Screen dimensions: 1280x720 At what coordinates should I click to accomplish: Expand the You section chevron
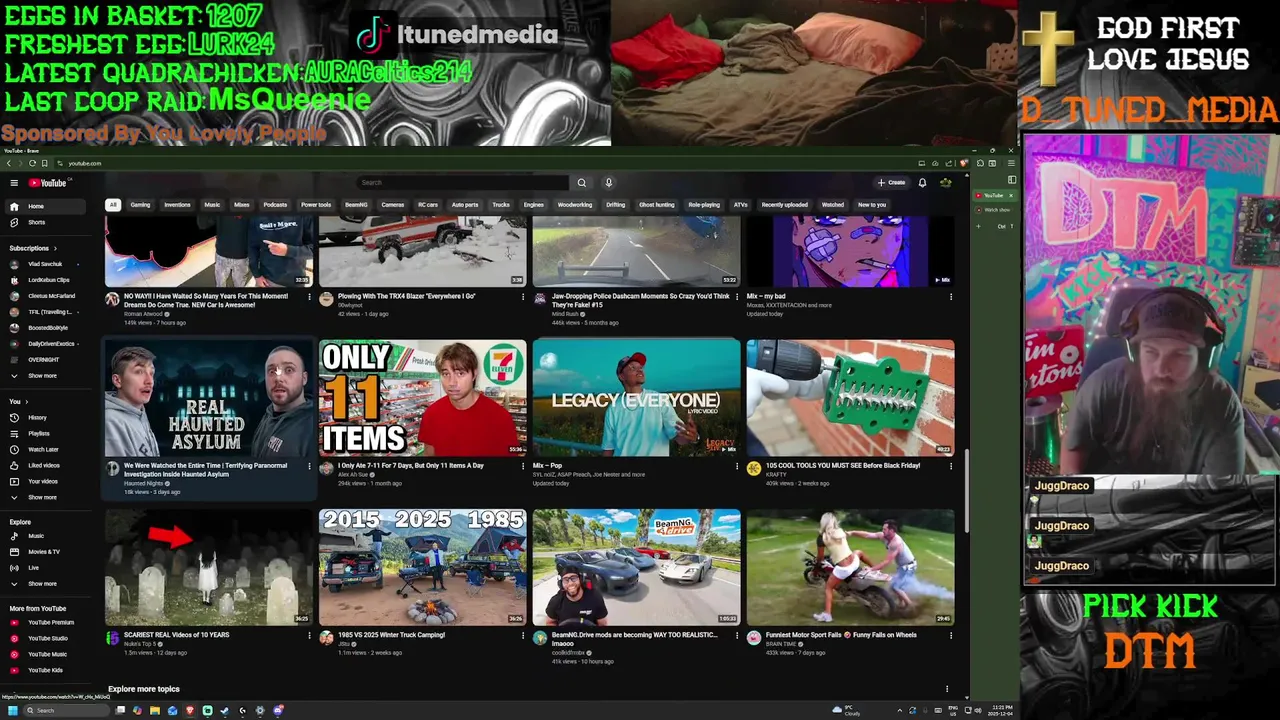coord(26,402)
